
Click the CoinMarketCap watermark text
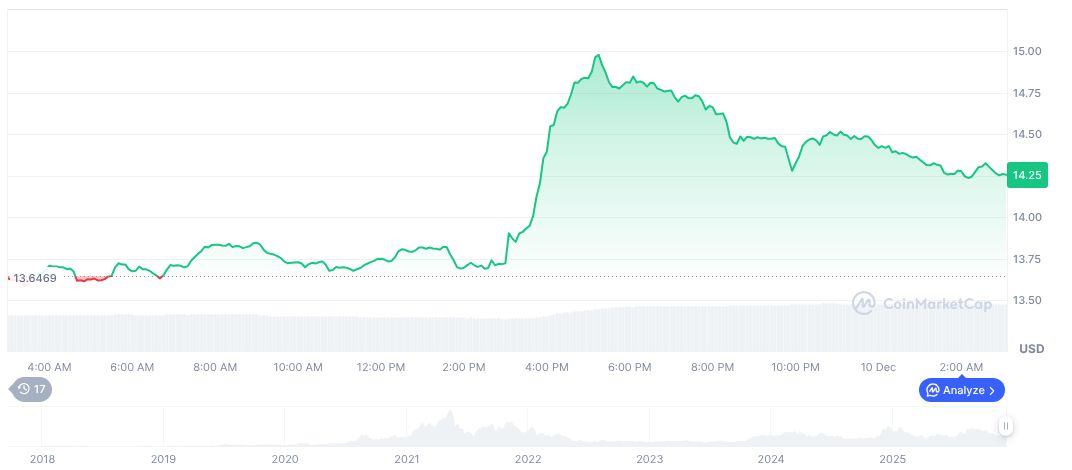tap(935, 303)
